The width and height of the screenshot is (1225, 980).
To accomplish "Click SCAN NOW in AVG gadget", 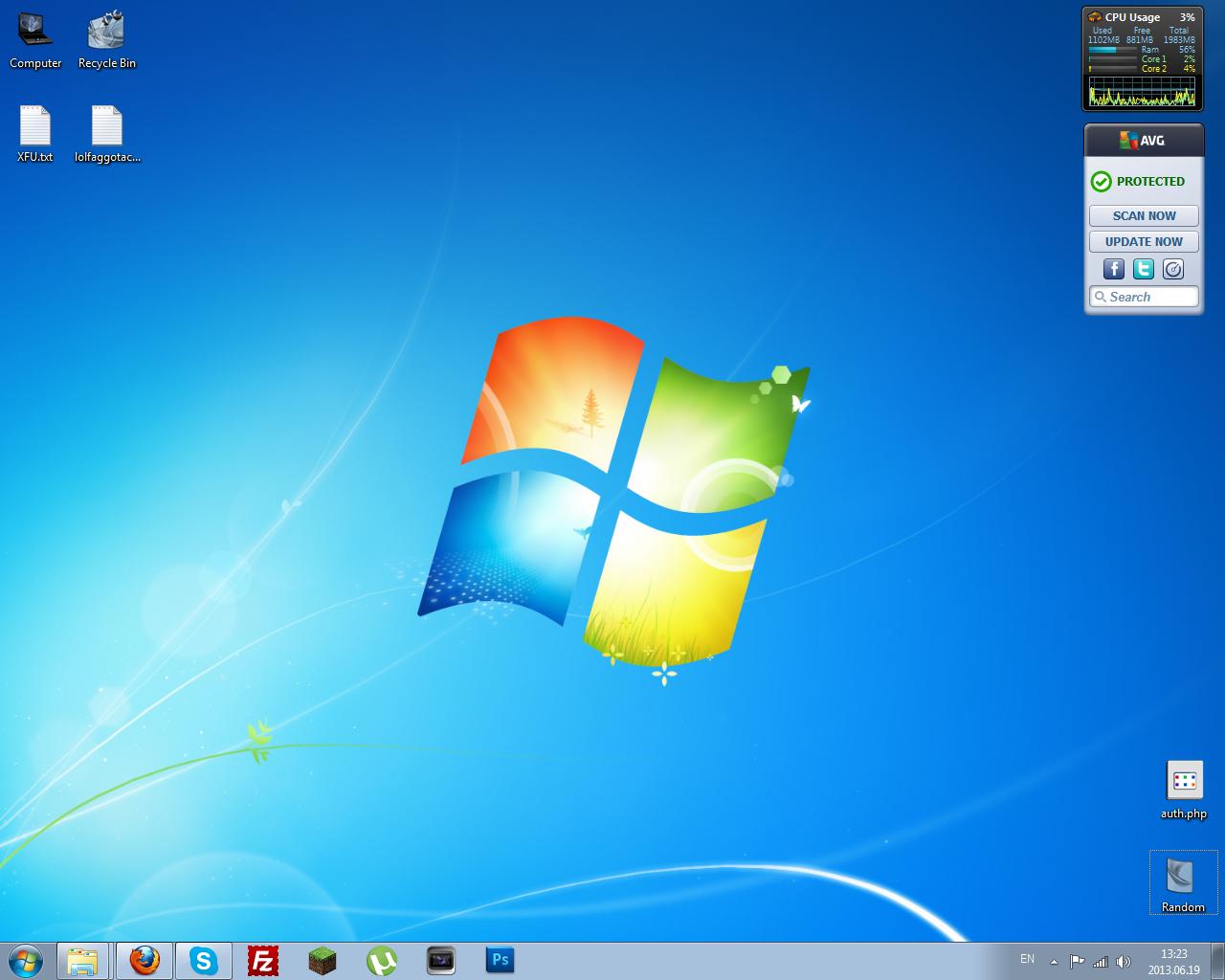I will pyautogui.click(x=1144, y=216).
